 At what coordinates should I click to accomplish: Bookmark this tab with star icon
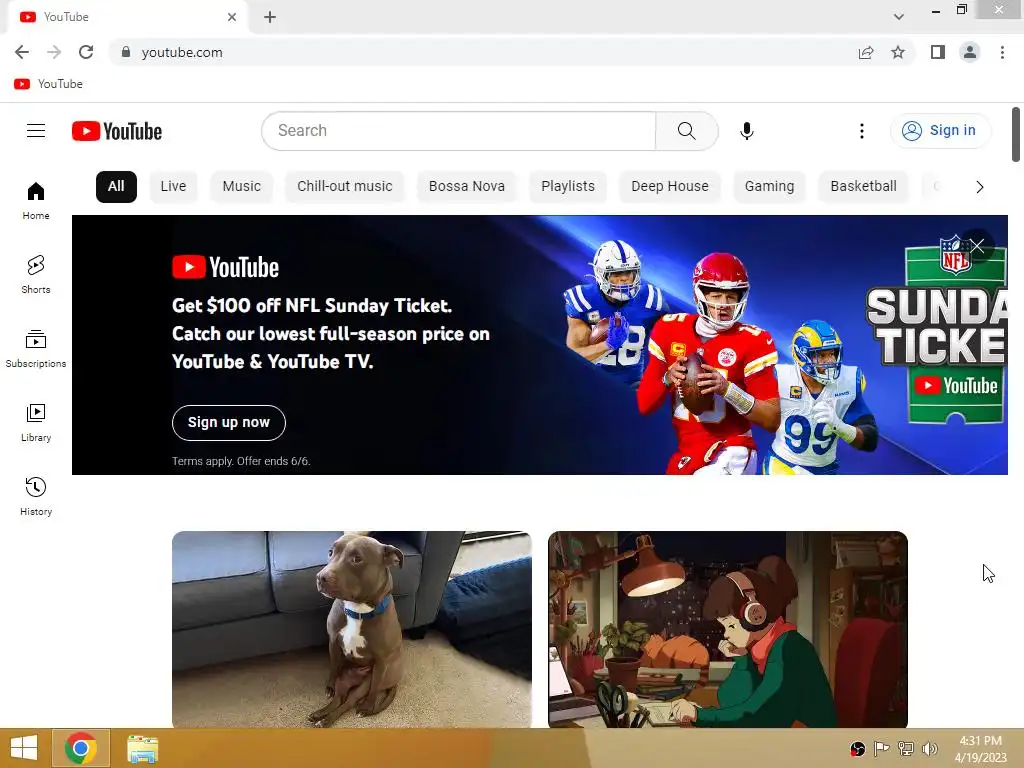pyautogui.click(x=898, y=52)
